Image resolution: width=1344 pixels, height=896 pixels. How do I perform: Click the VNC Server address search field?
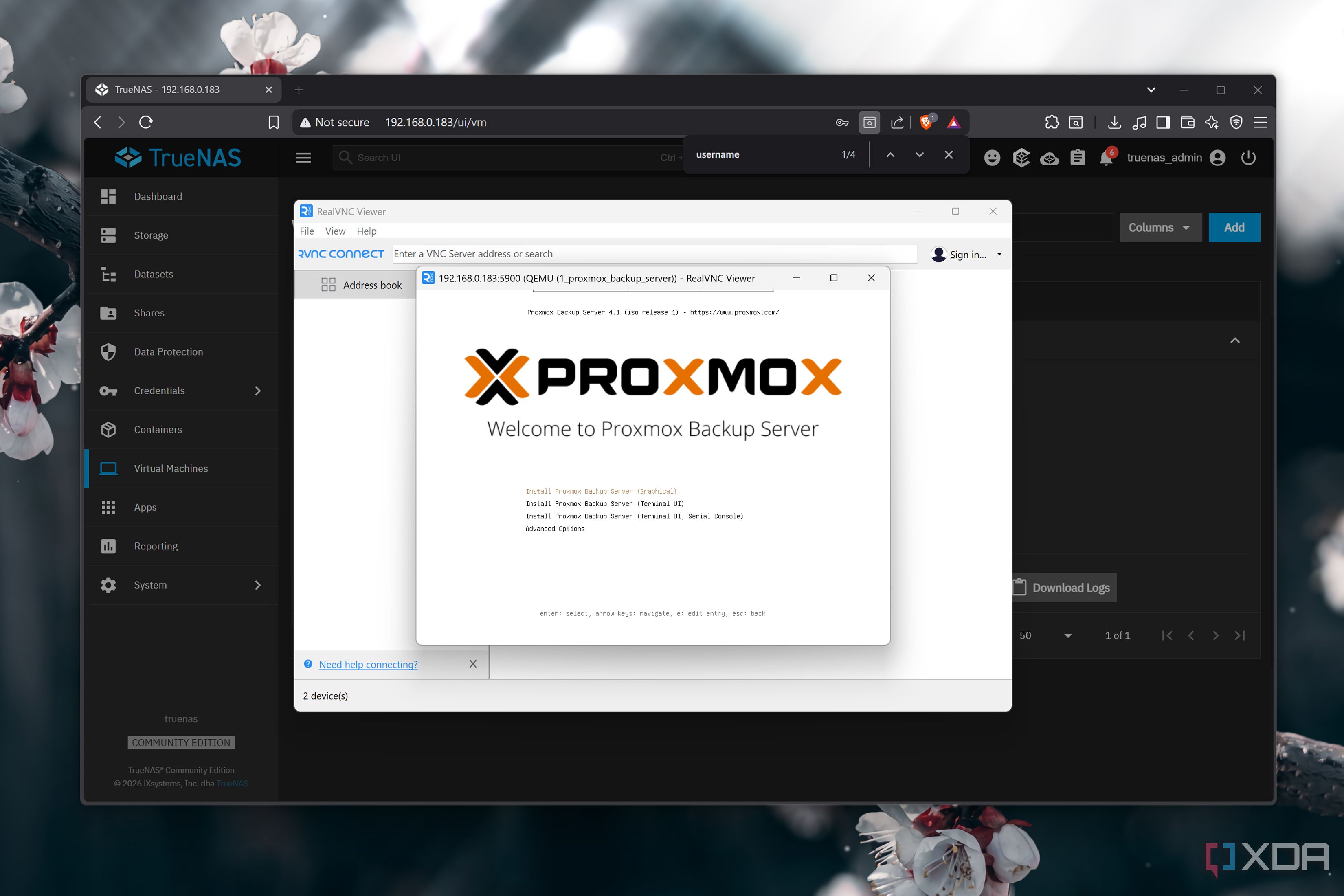click(x=655, y=254)
